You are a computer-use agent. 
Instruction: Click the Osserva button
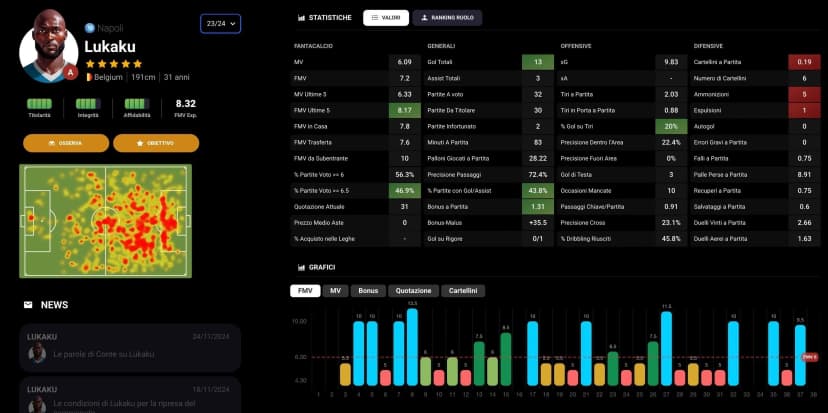coord(65,143)
